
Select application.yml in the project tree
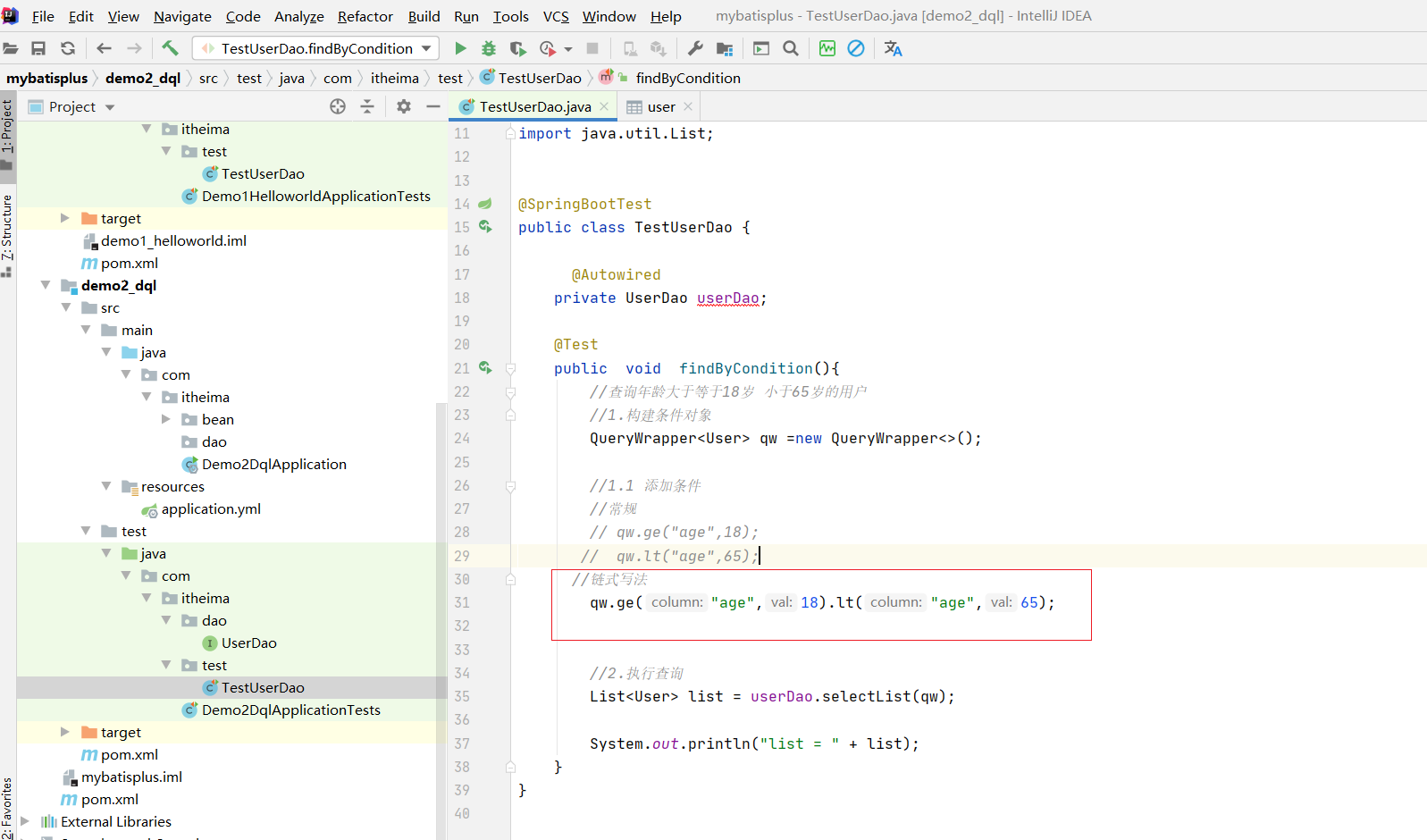[x=211, y=508]
